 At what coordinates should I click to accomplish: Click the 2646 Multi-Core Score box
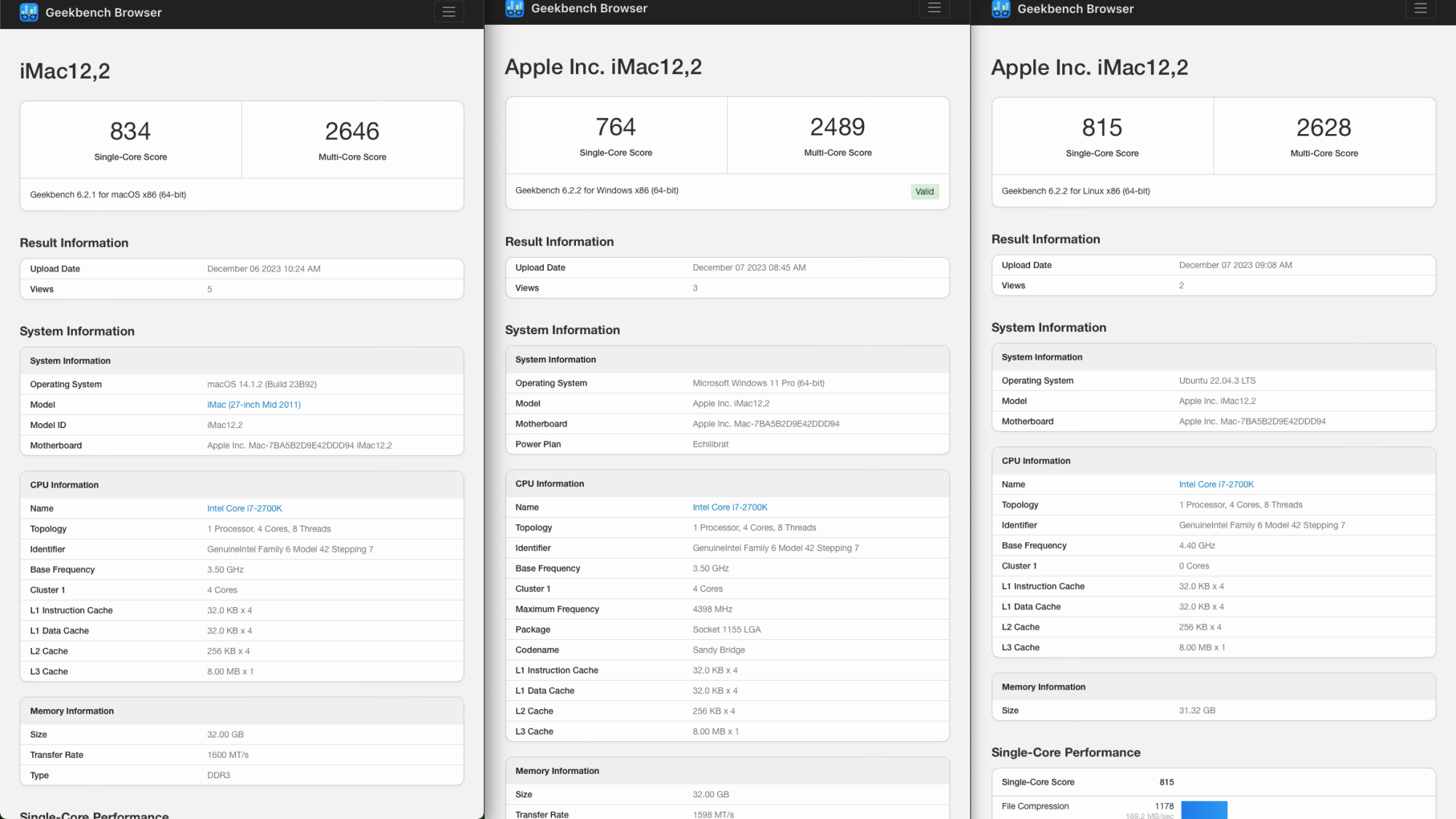(352, 140)
